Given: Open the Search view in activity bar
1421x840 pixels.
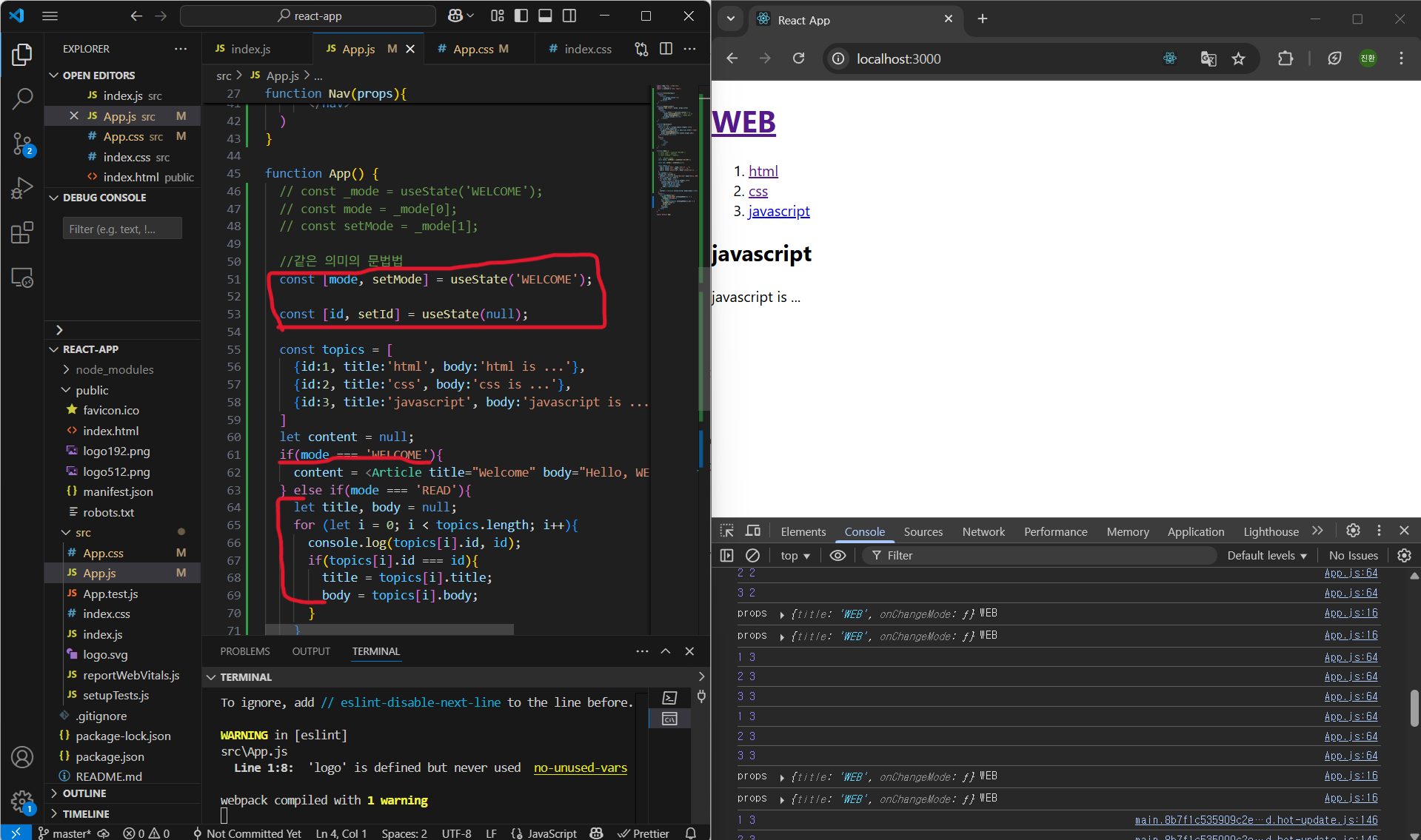Looking at the screenshot, I should 22,98.
